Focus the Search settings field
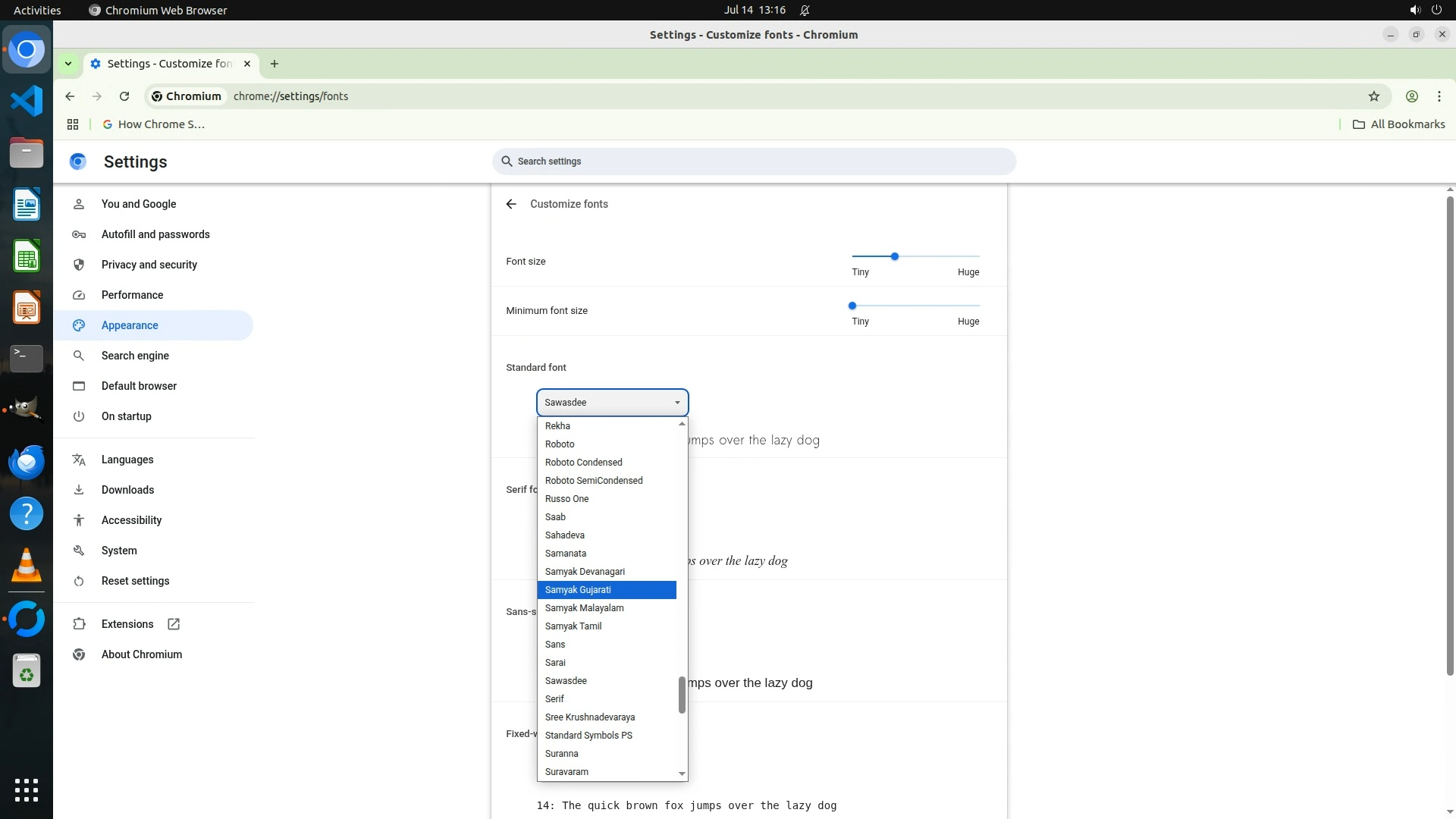 (x=753, y=162)
